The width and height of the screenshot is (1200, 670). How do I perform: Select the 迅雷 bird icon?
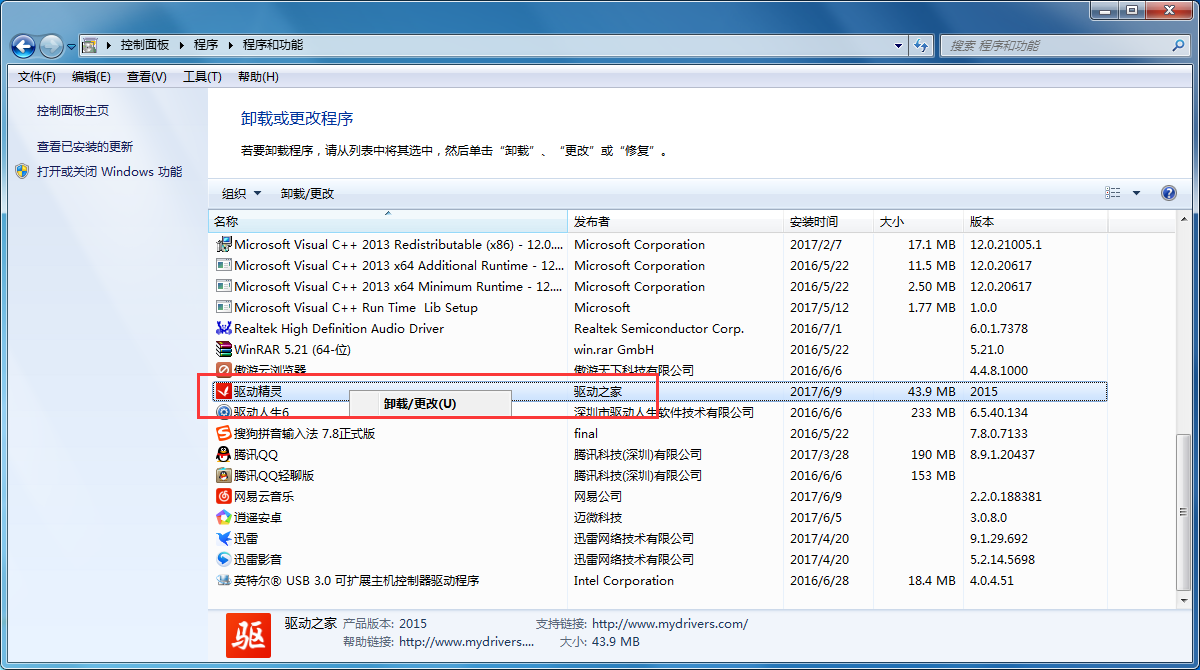tap(224, 538)
